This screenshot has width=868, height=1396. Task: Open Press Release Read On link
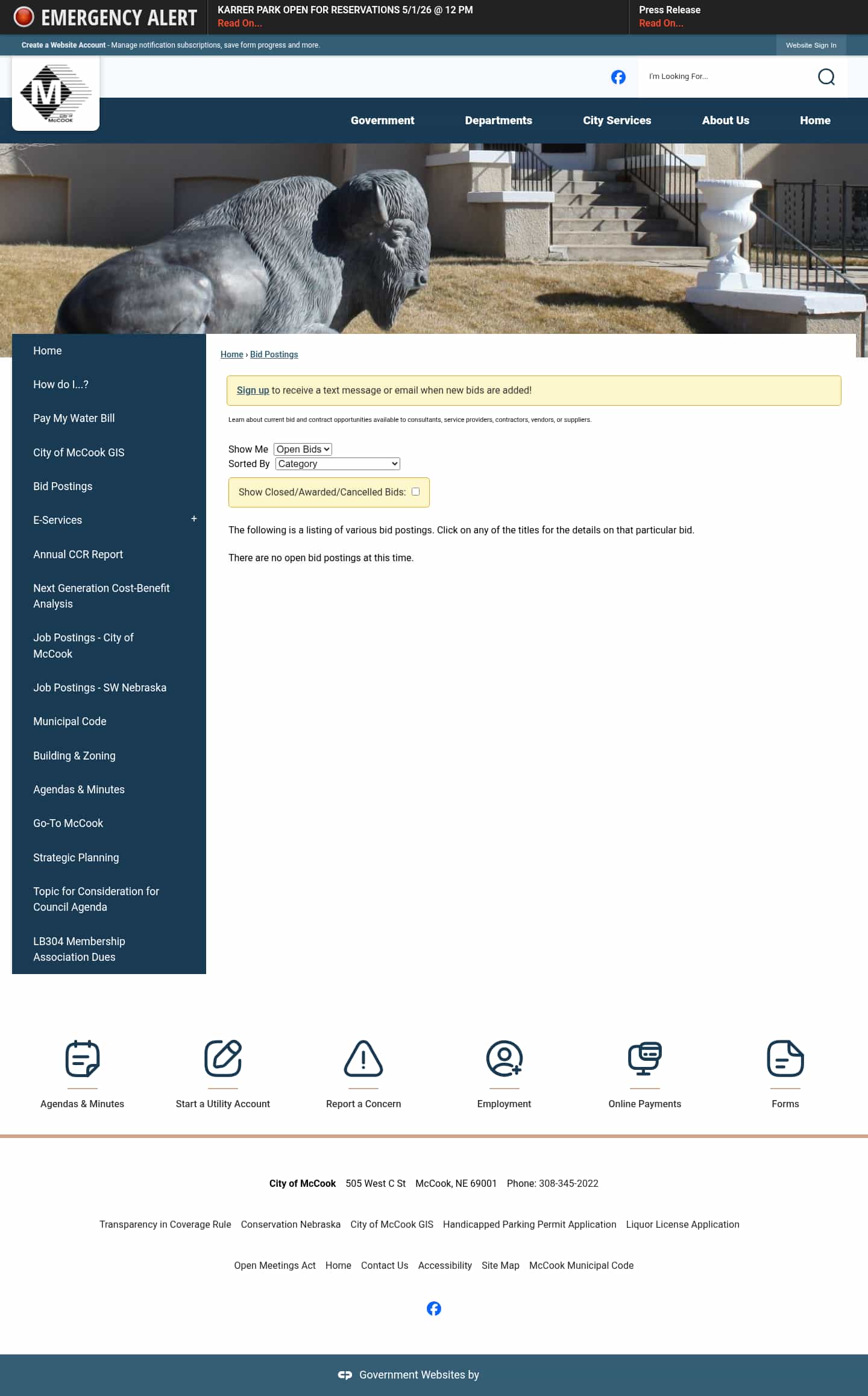tap(661, 23)
